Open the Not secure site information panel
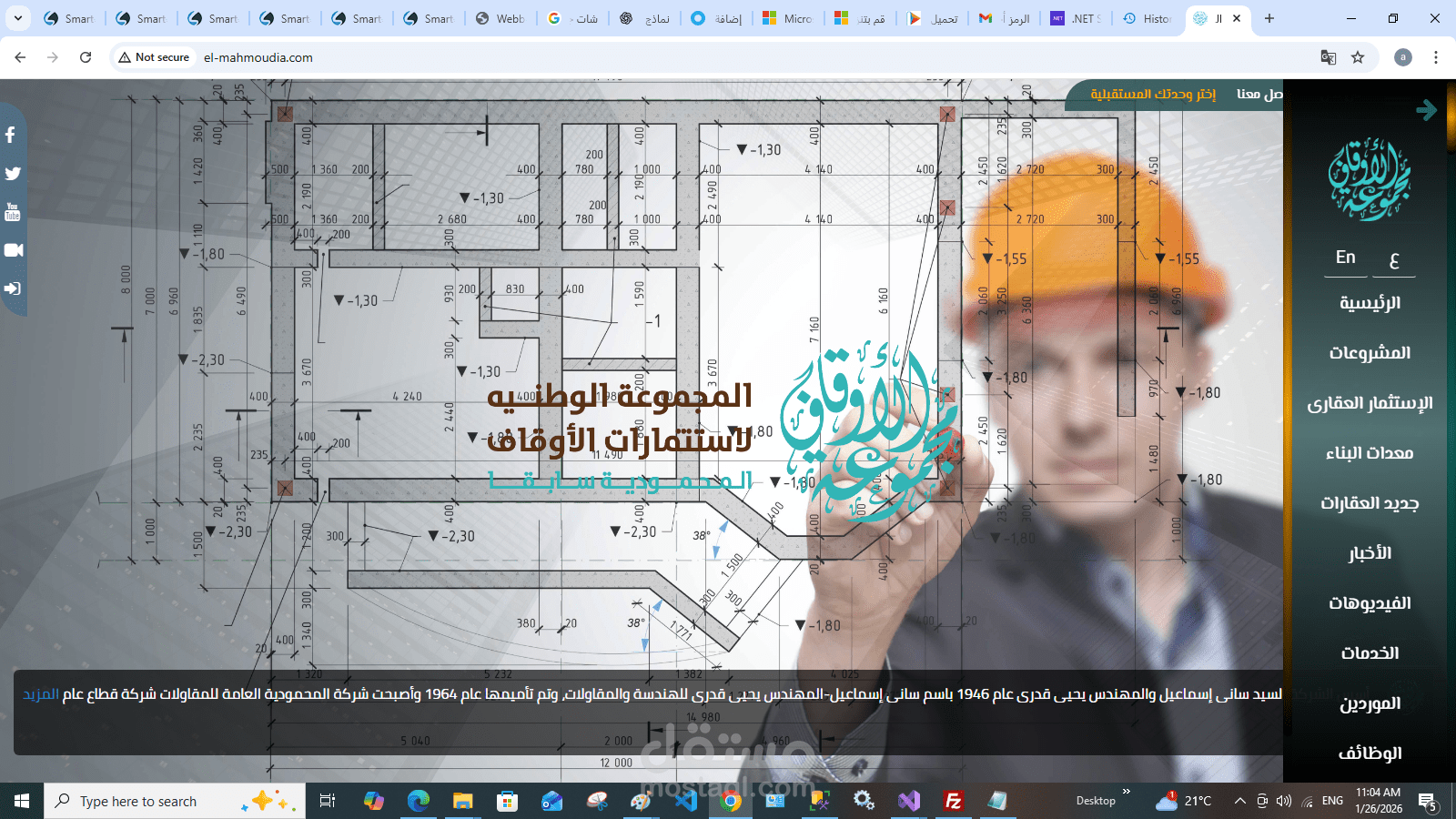This screenshot has width=1456, height=819. [x=153, y=56]
